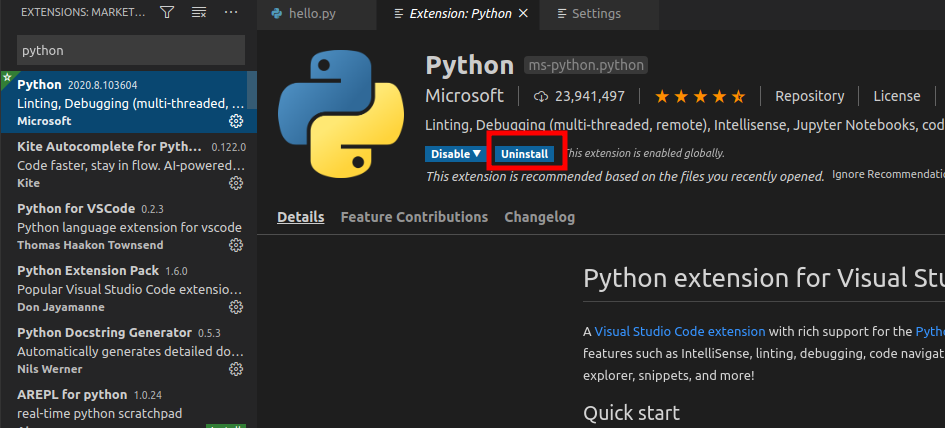Click Thomas Haakon Townsend publisher name
The height and width of the screenshot is (428, 945).
tap(90, 245)
